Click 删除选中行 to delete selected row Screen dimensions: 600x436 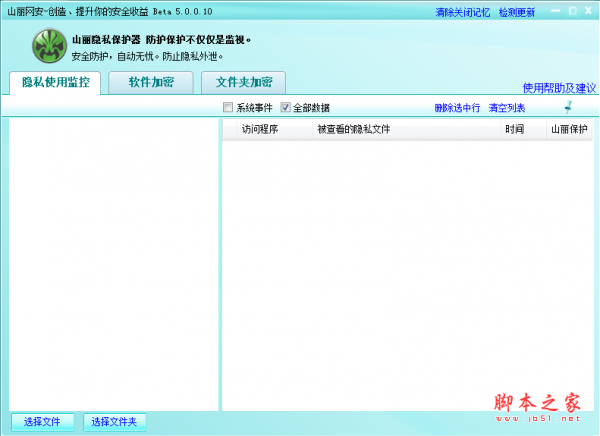pos(457,108)
